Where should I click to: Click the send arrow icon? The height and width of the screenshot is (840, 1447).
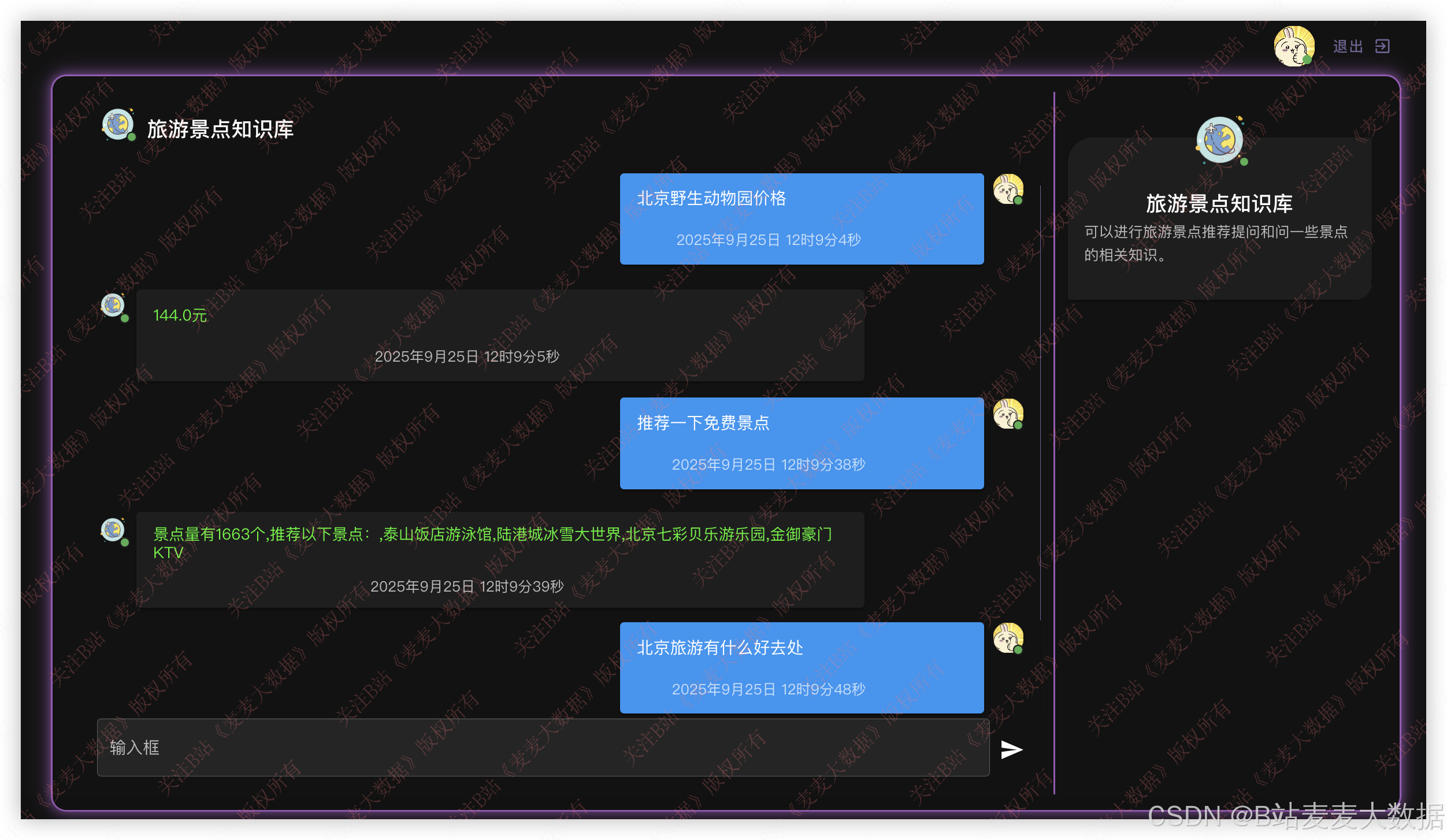1011,749
